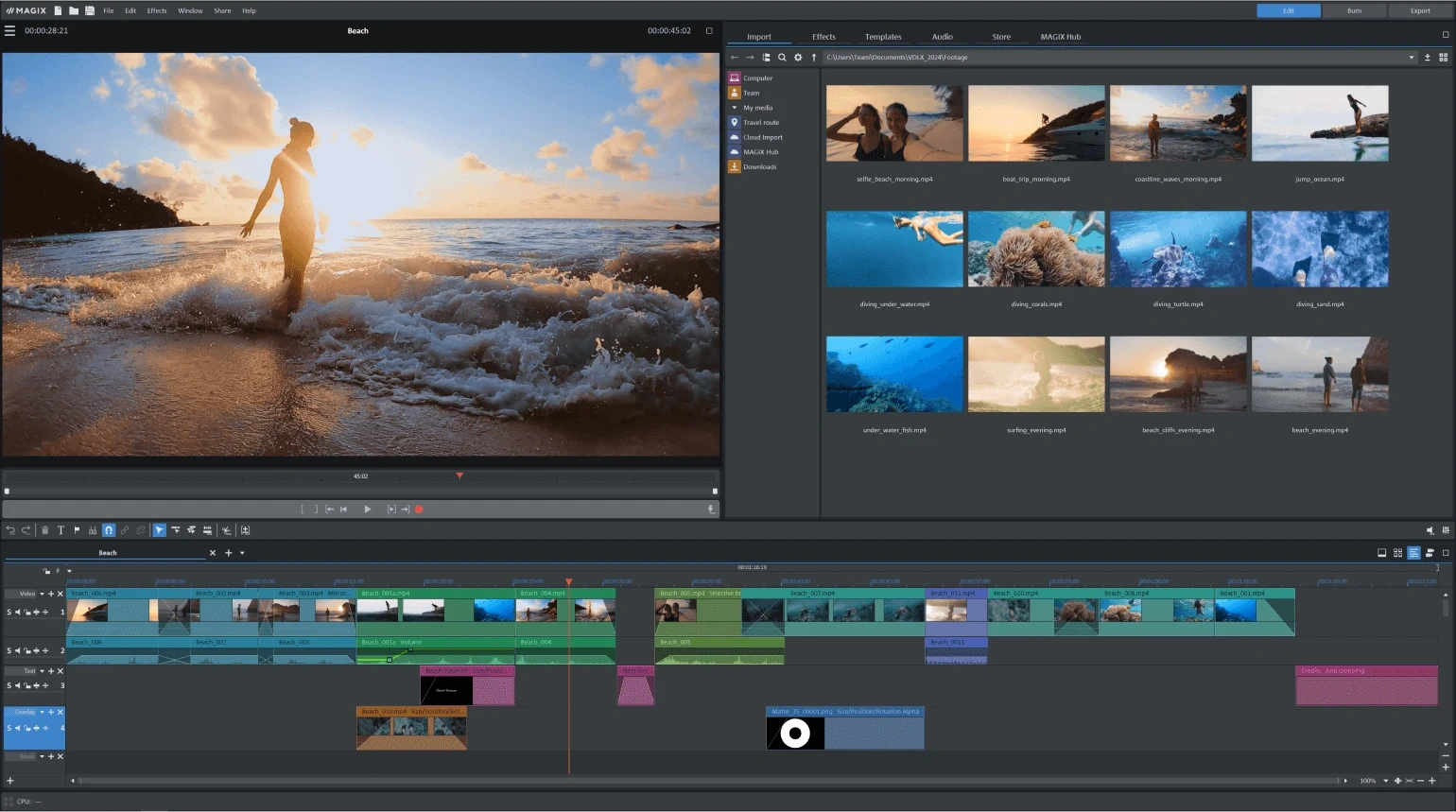Select the mouse mode for single objects
1456x812 pixels.
point(159,531)
